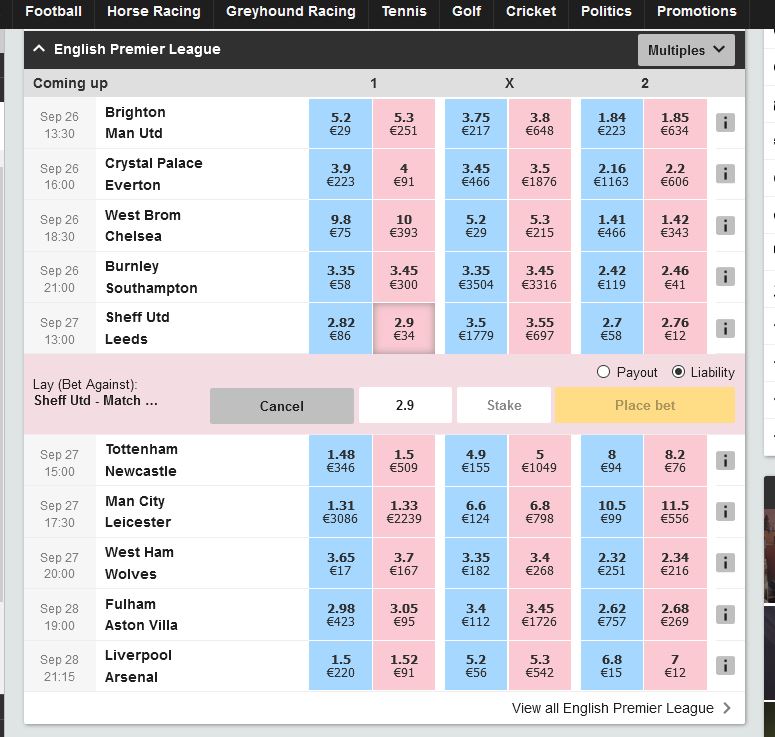The width and height of the screenshot is (775, 737).
Task: Go to the Horse Racing tab
Action: pyautogui.click(x=153, y=12)
